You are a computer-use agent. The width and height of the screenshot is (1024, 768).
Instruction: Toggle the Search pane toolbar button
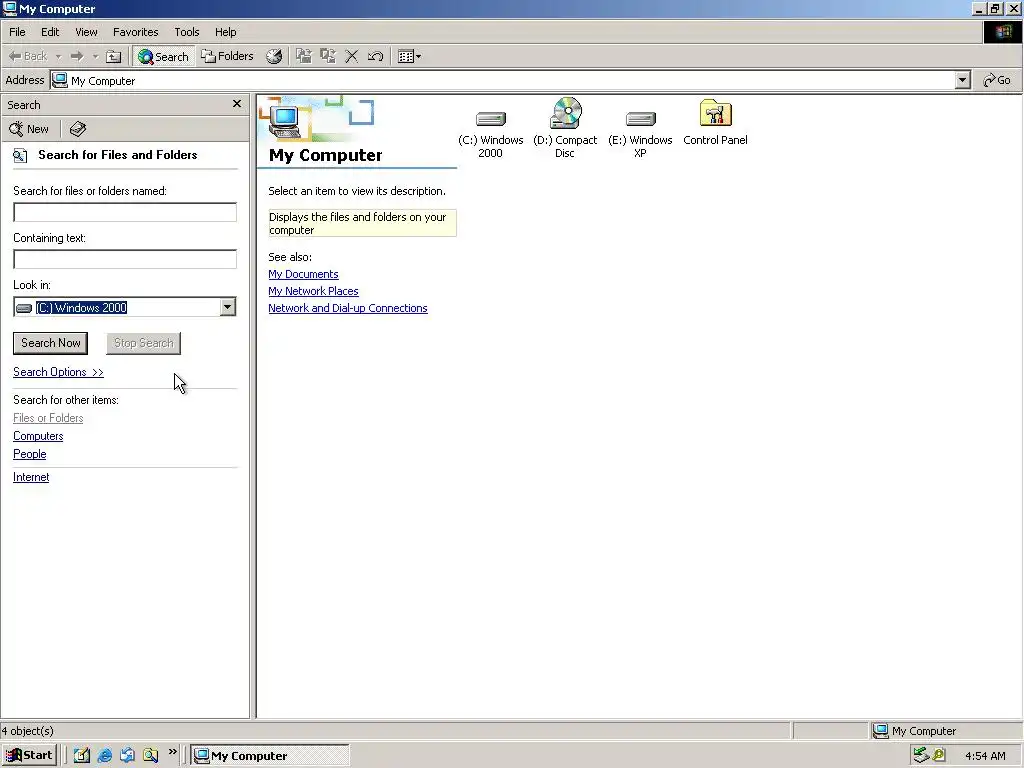pos(163,56)
